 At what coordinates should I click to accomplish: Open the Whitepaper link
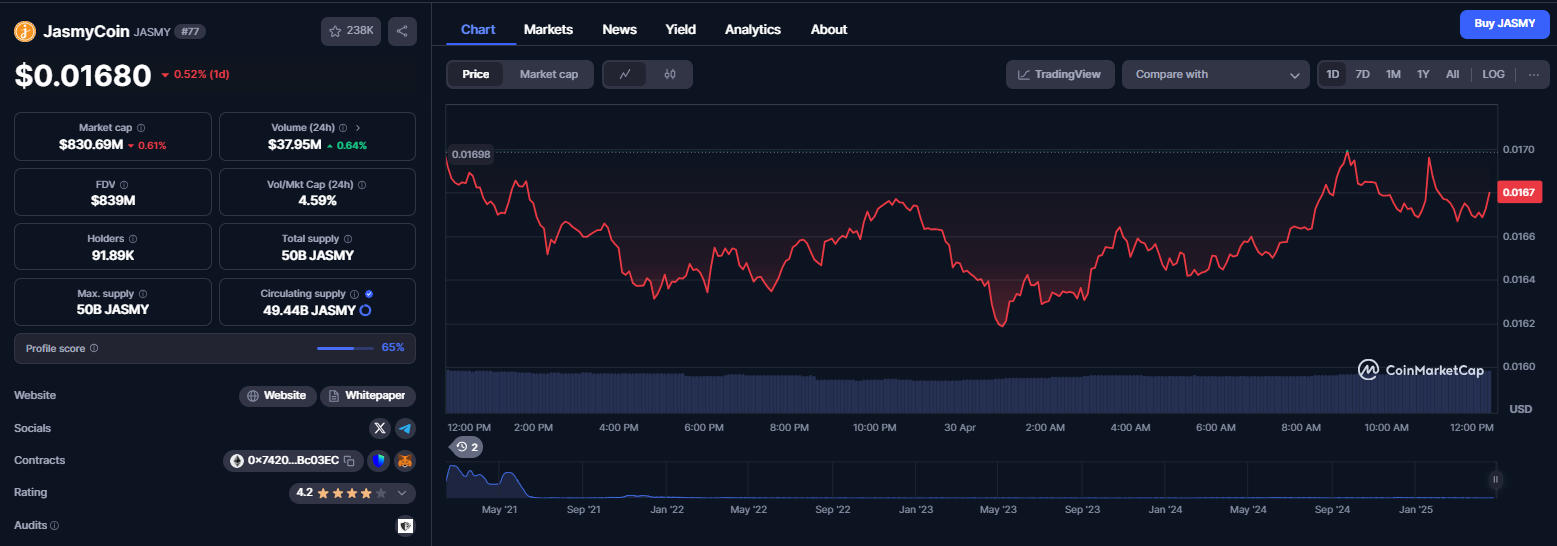click(x=368, y=396)
